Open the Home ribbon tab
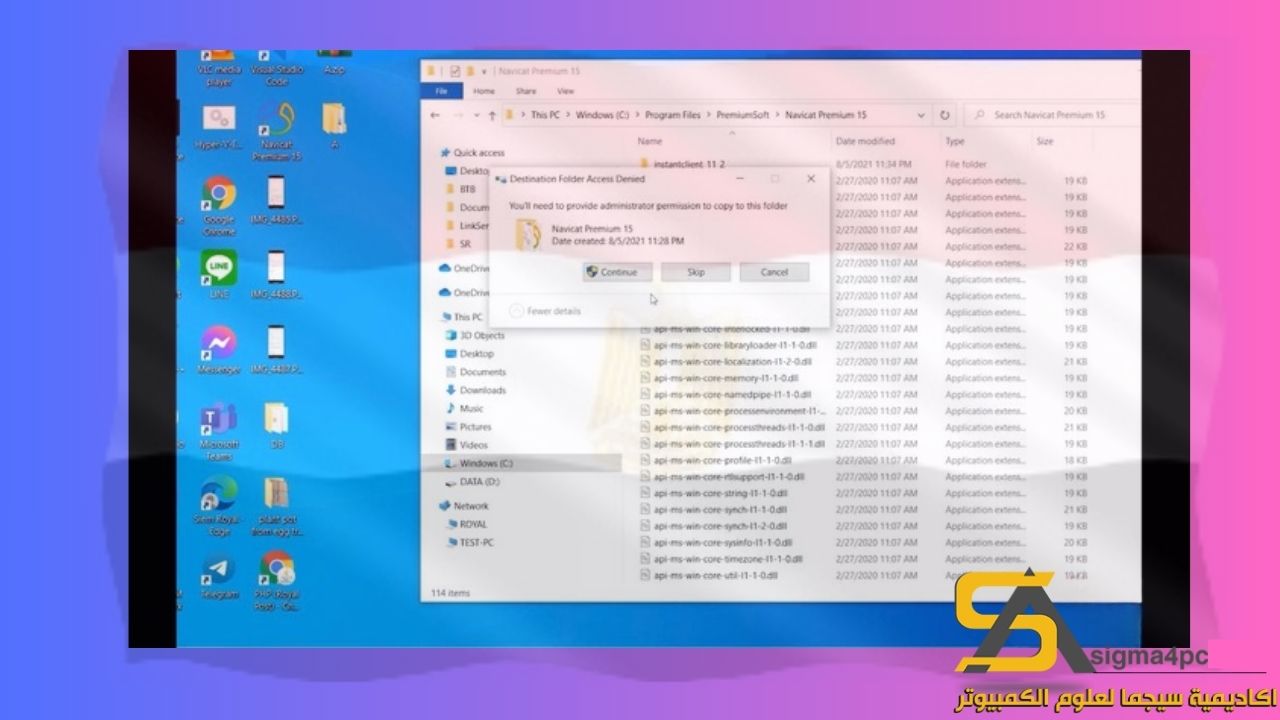Viewport: 1280px width, 720px height. point(484,91)
